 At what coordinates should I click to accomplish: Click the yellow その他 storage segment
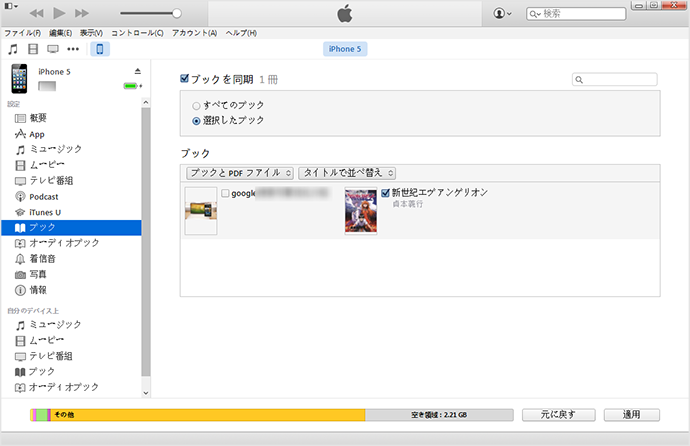coord(208,415)
